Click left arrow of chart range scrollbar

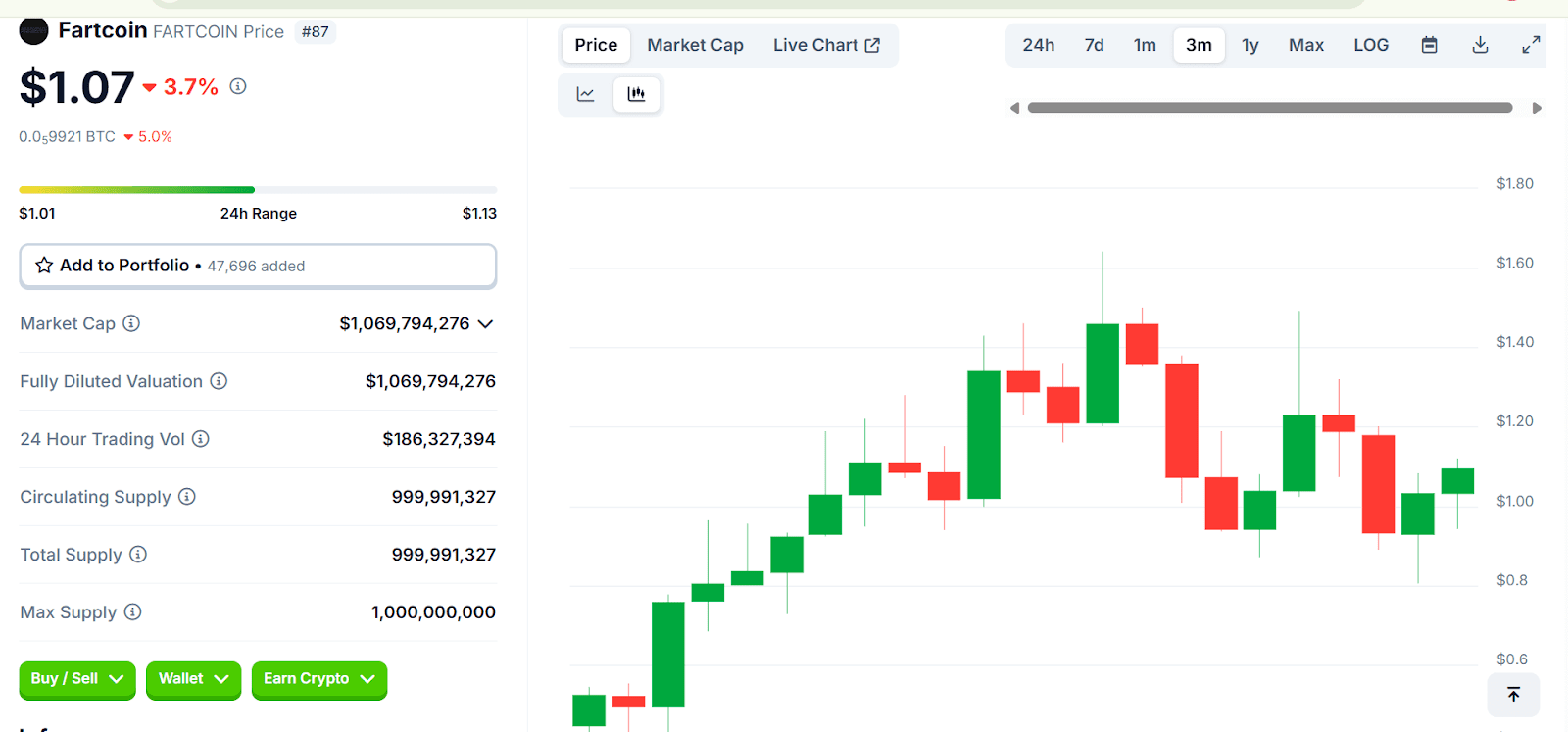pyautogui.click(x=1015, y=108)
